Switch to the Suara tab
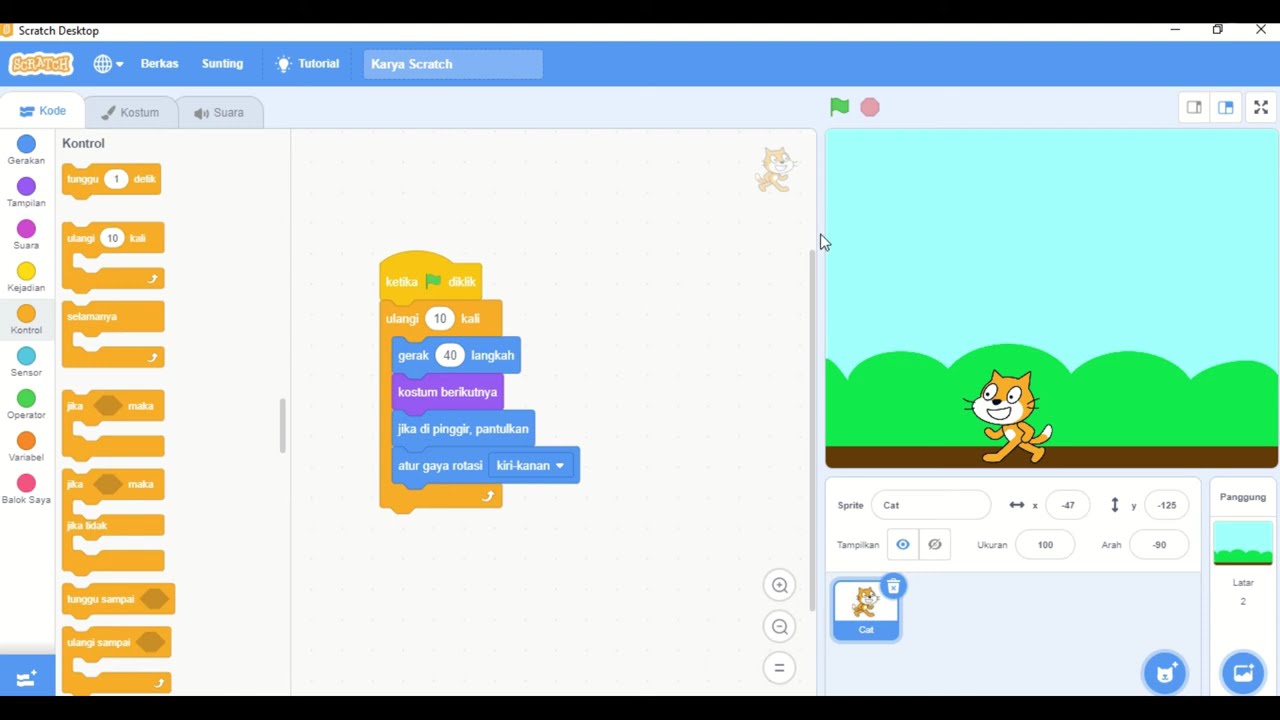This screenshot has width=1280, height=720. tap(219, 112)
